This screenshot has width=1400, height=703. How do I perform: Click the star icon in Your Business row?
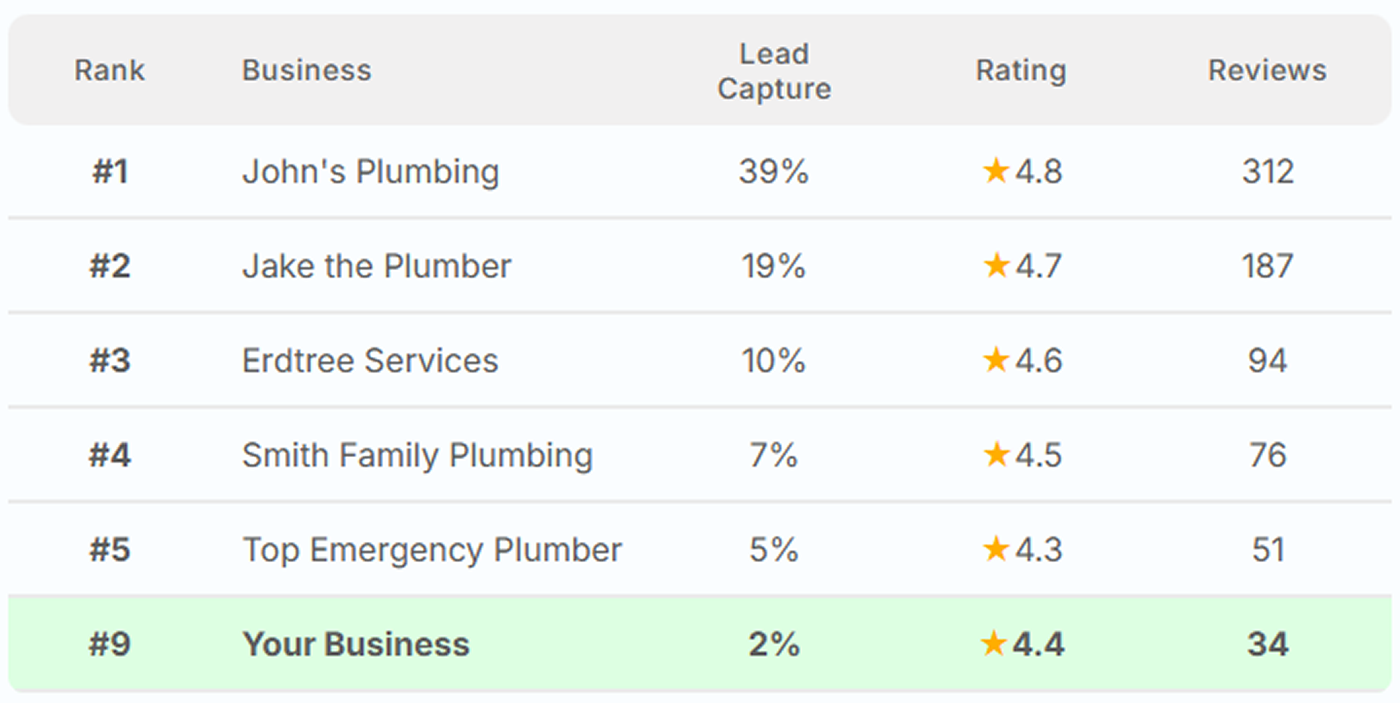pyautogui.click(x=993, y=644)
